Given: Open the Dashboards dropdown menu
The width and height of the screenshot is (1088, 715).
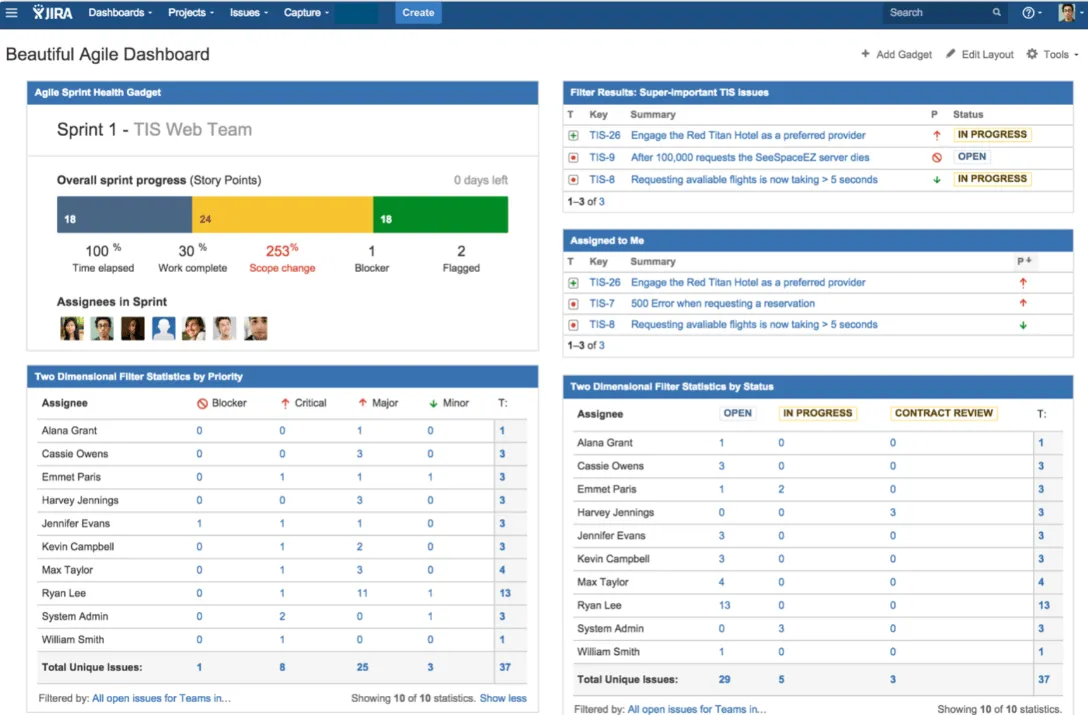Looking at the screenshot, I should coord(119,12).
